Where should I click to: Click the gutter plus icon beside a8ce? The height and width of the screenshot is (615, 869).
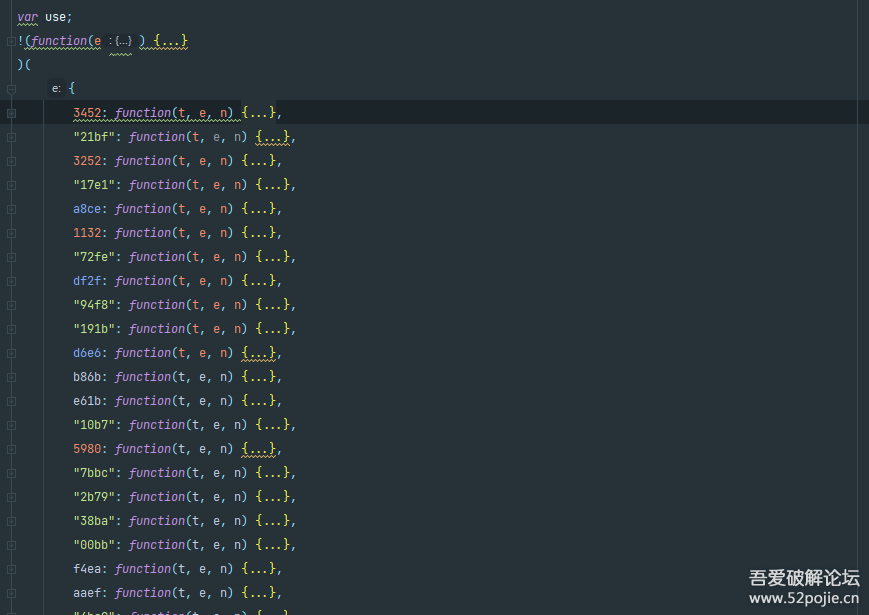click(x=11, y=209)
